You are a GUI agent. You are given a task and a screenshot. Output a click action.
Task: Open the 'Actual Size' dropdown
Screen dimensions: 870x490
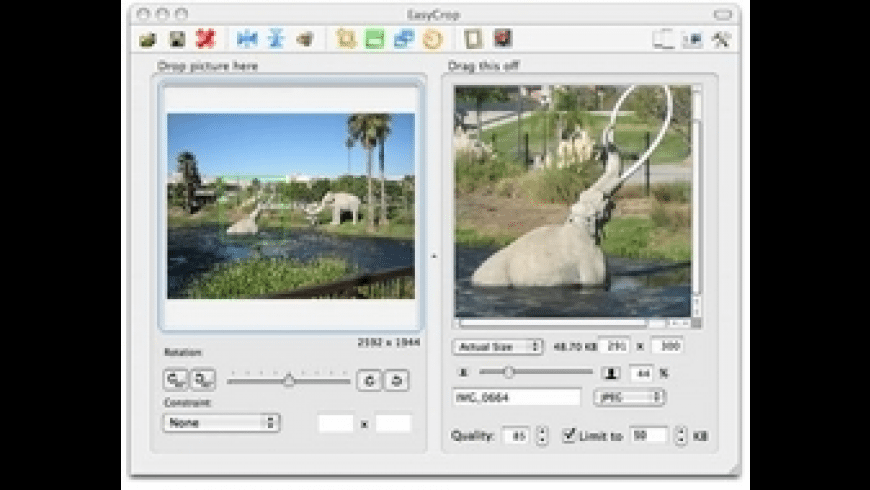pos(497,347)
